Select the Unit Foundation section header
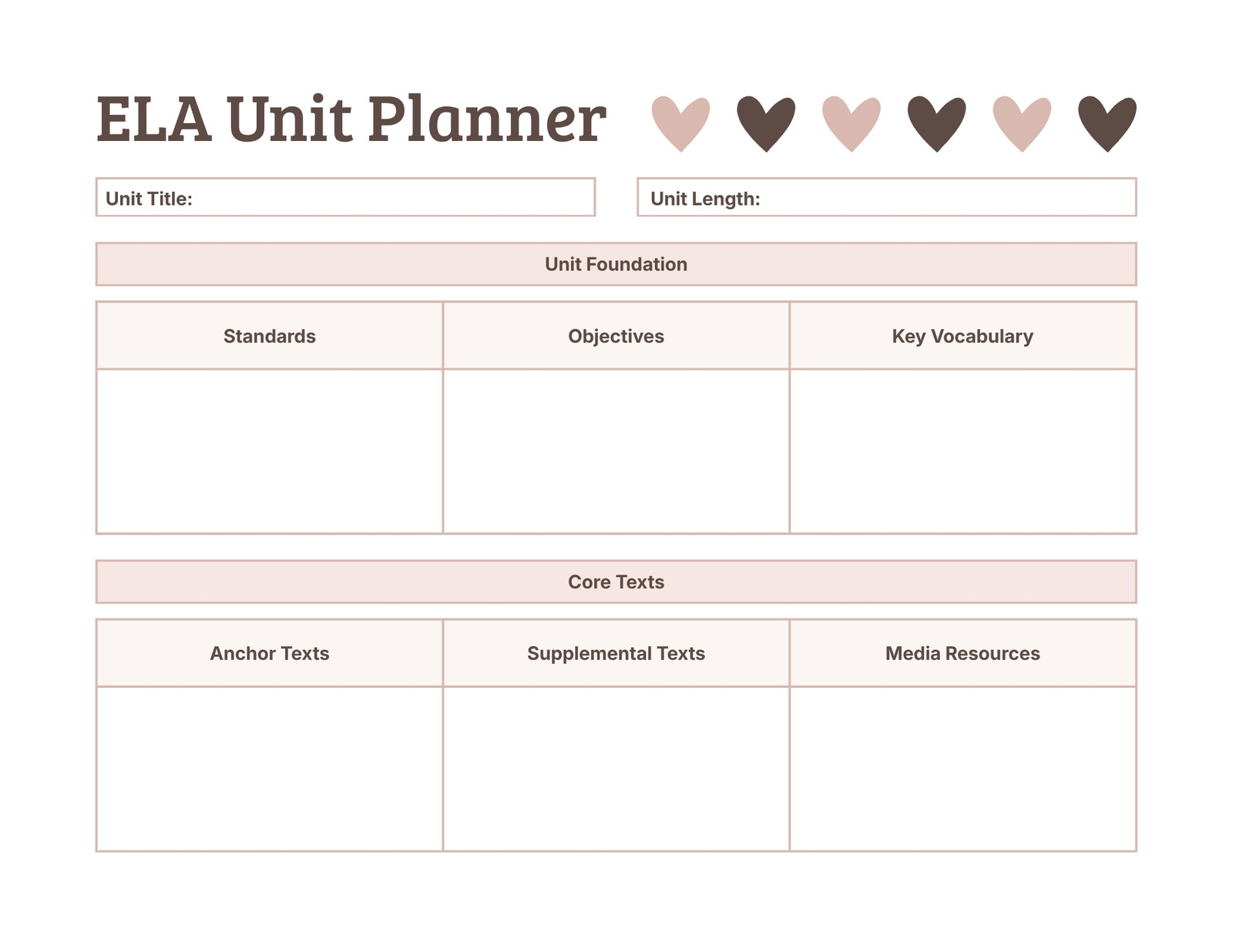This screenshot has height=952, width=1233. coord(616,264)
